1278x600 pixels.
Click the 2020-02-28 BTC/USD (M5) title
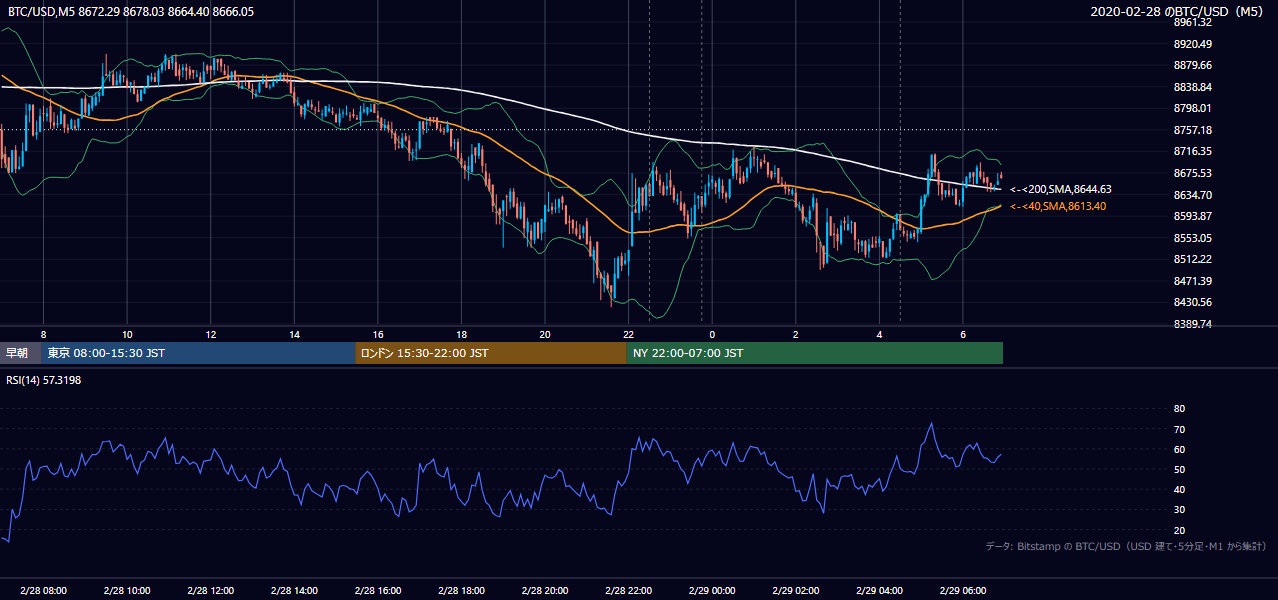coord(1177,11)
